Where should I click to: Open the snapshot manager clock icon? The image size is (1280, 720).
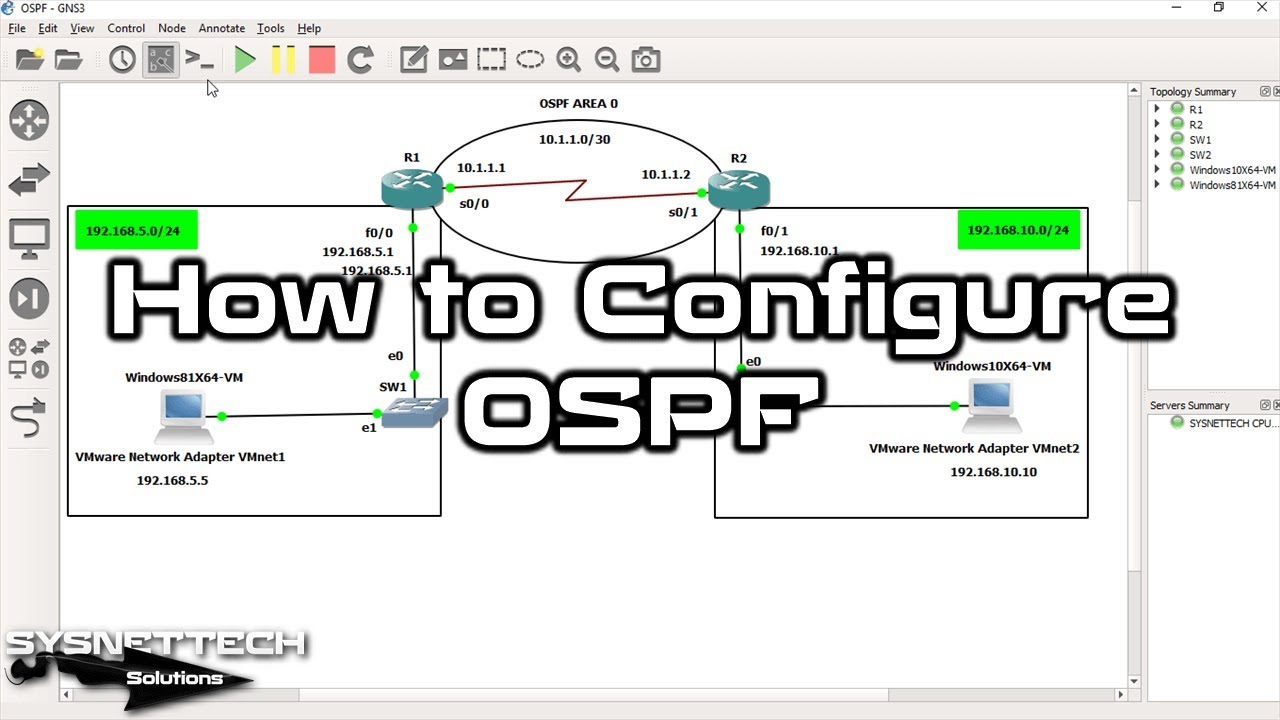tap(122, 60)
